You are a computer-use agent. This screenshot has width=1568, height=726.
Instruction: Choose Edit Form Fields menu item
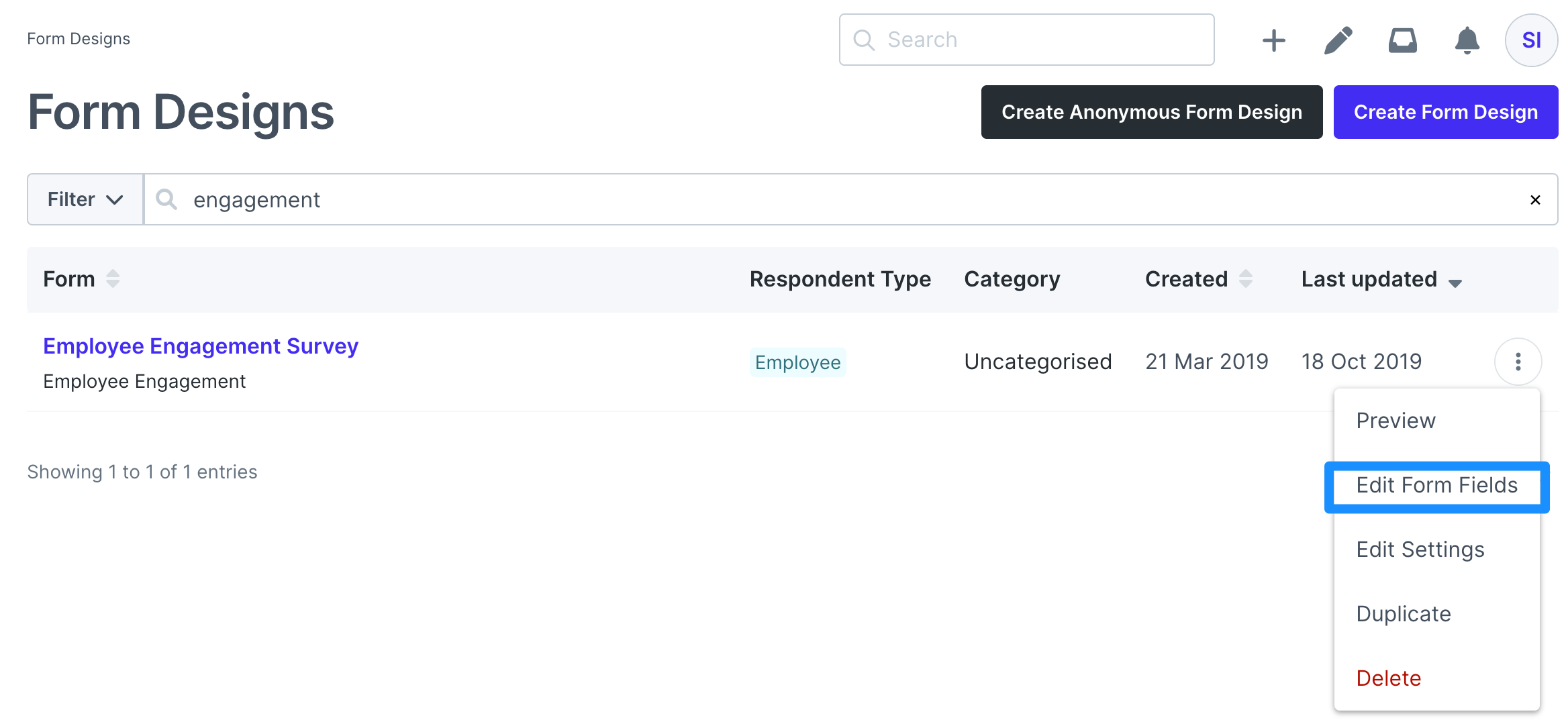pyautogui.click(x=1436, y=485)
